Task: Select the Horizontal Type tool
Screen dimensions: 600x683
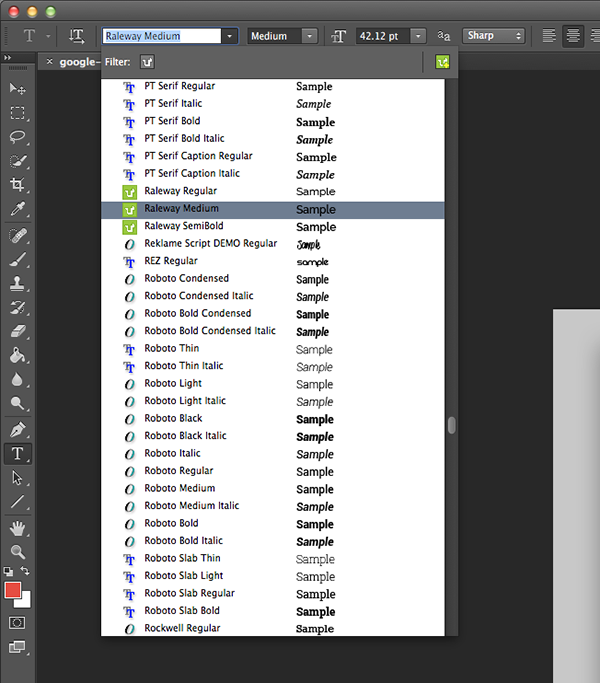Action: point(17,453)
